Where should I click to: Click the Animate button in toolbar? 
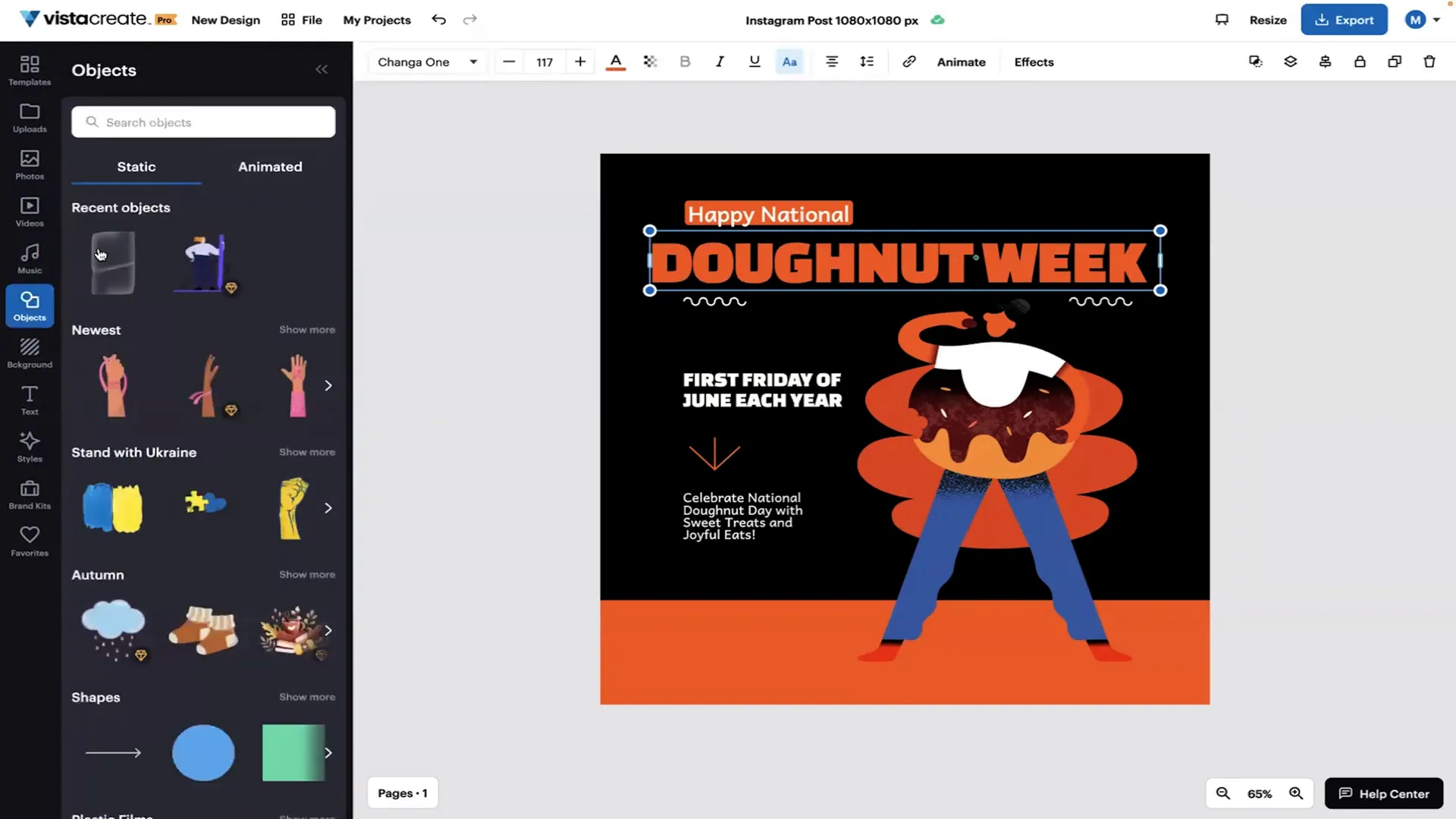(x=961, y=62)
